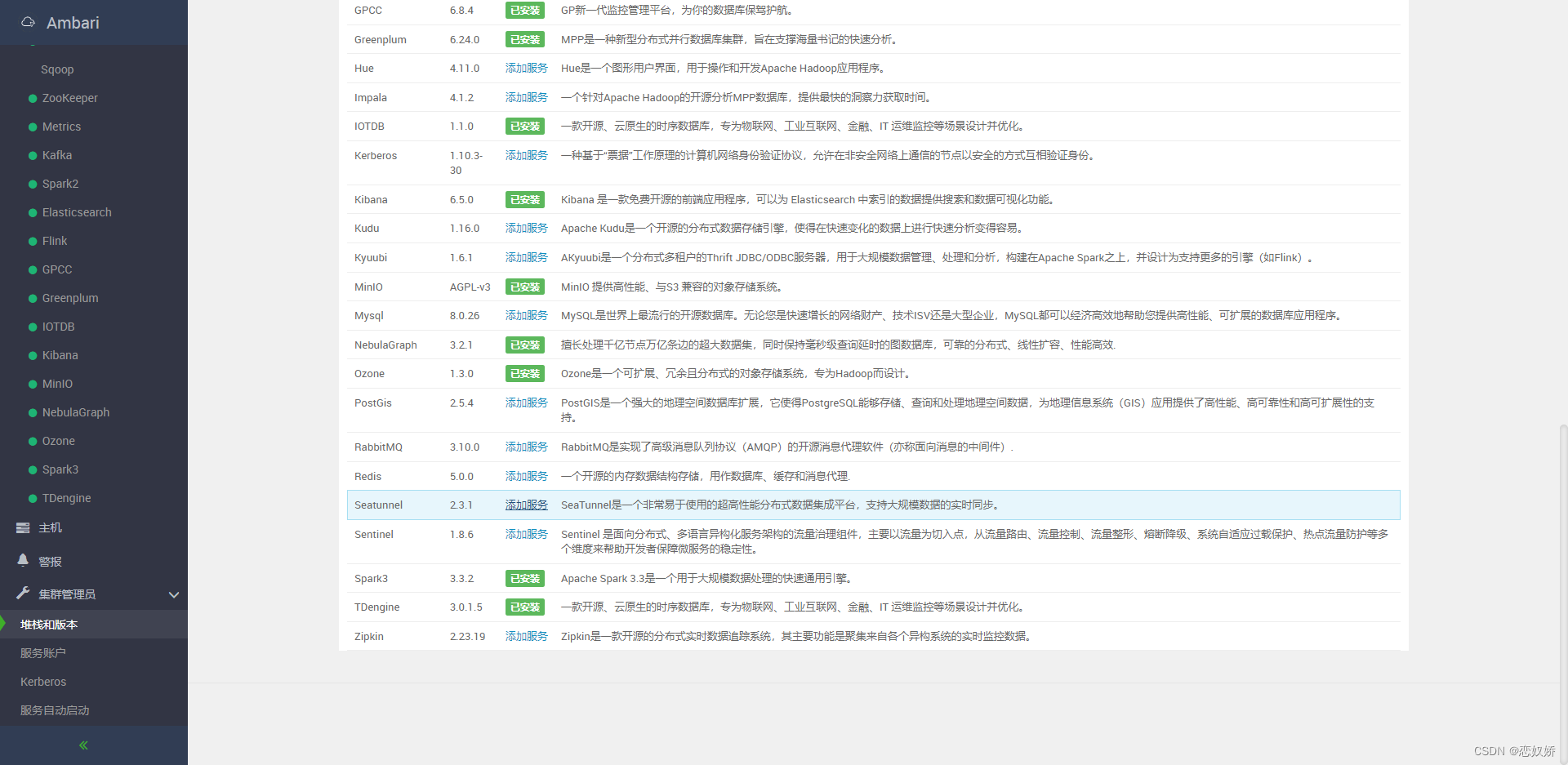Open Spark3 service in sidebar
The height and width of the screenshot is (765, 1568).
60,469
